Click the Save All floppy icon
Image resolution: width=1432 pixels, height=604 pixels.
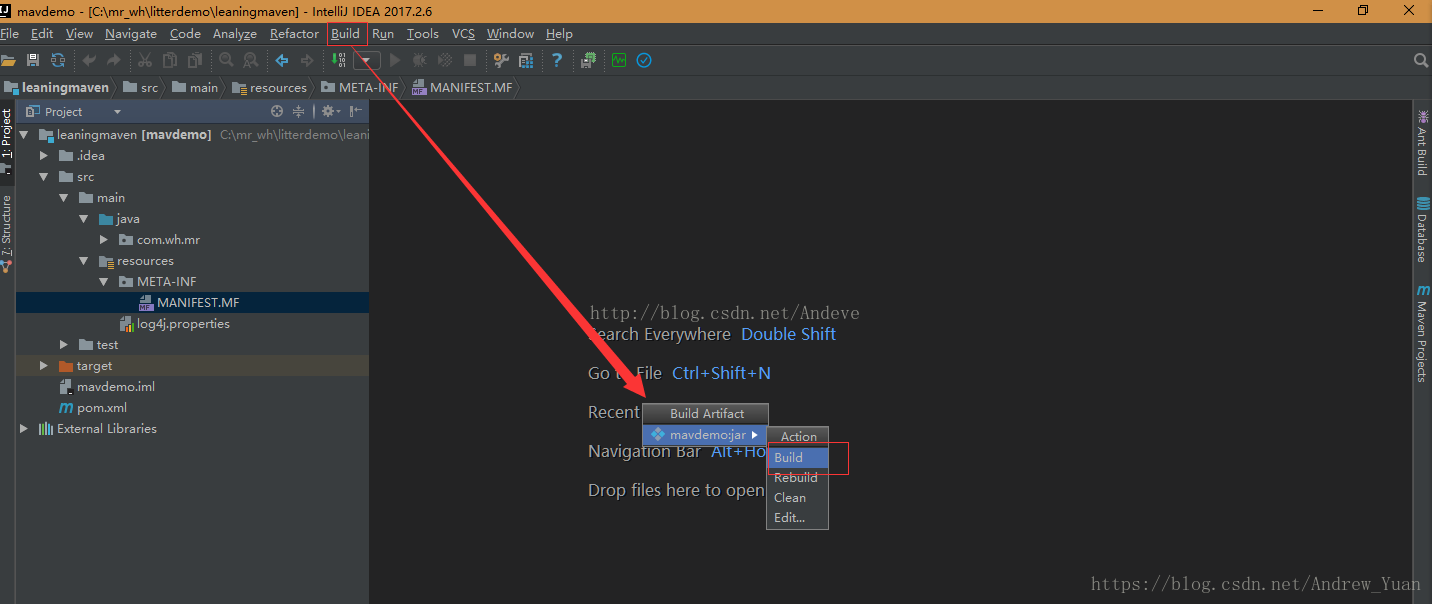click(33, 60)
